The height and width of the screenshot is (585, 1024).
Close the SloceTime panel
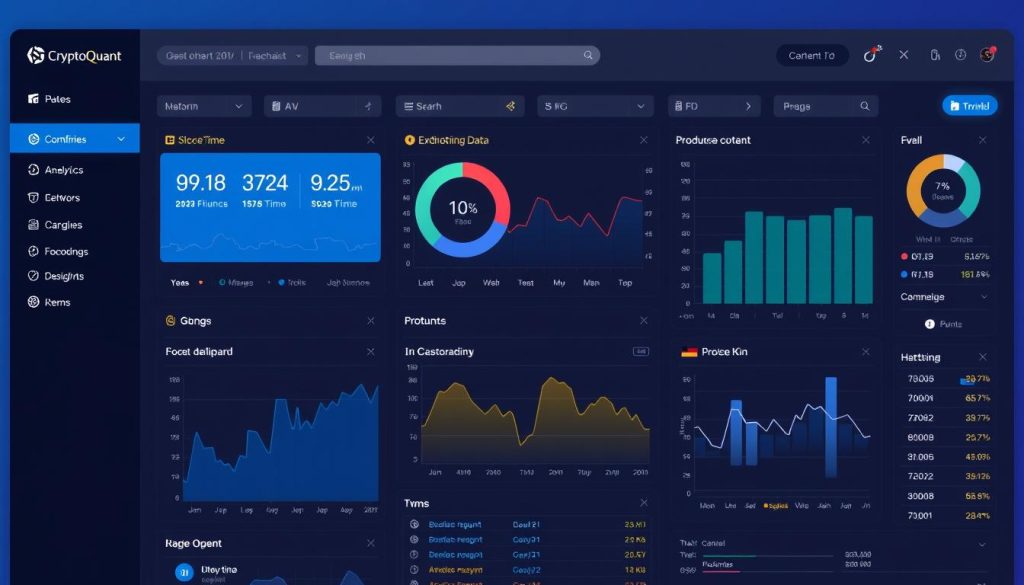(371, 140)
